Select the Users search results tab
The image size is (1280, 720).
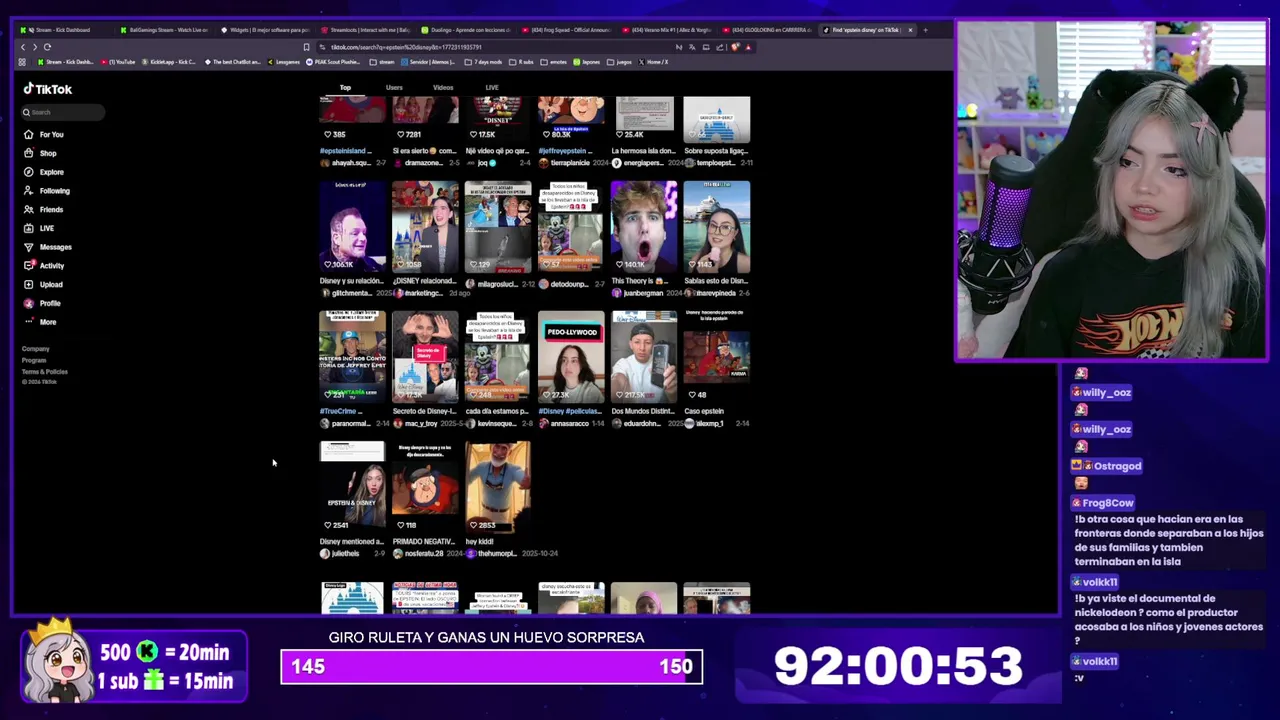pos(394,88)
